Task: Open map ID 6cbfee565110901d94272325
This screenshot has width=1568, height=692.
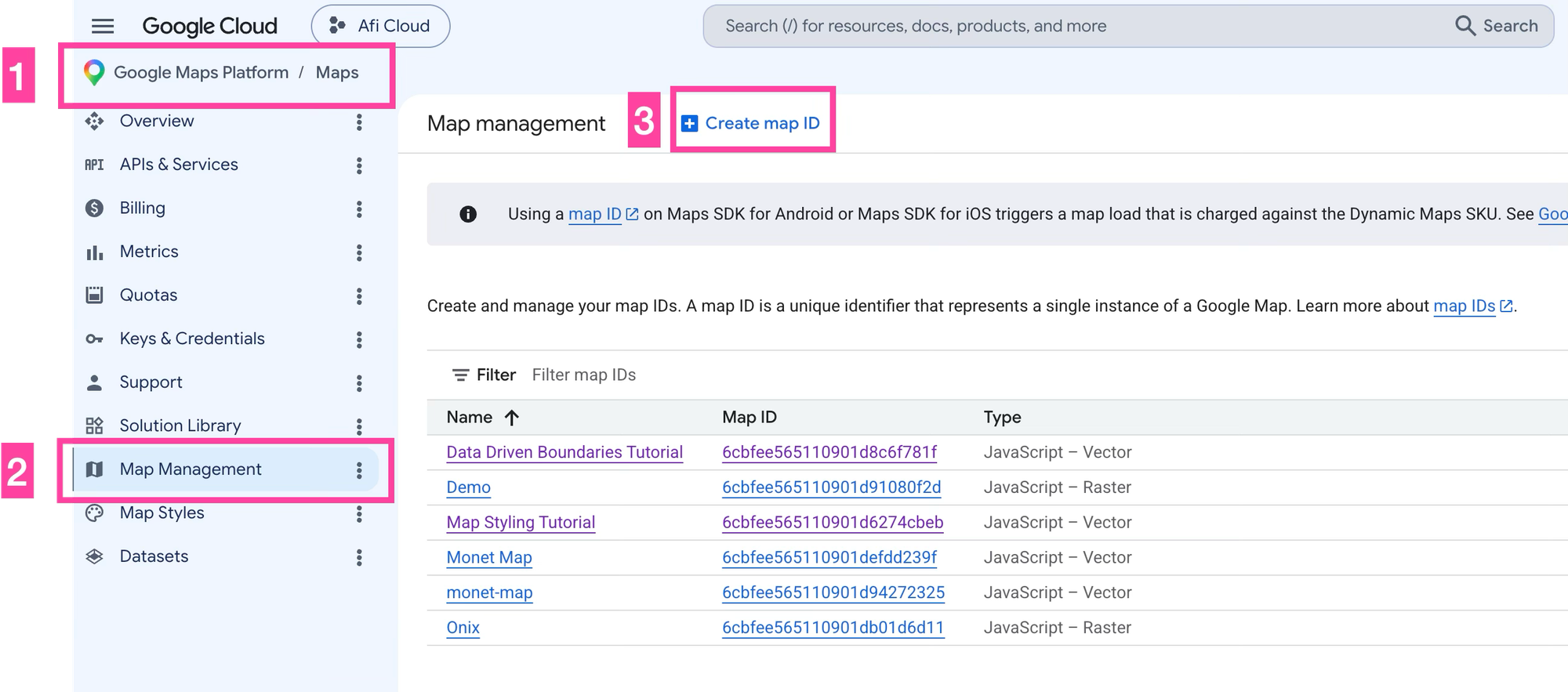Action: [833, 592]
